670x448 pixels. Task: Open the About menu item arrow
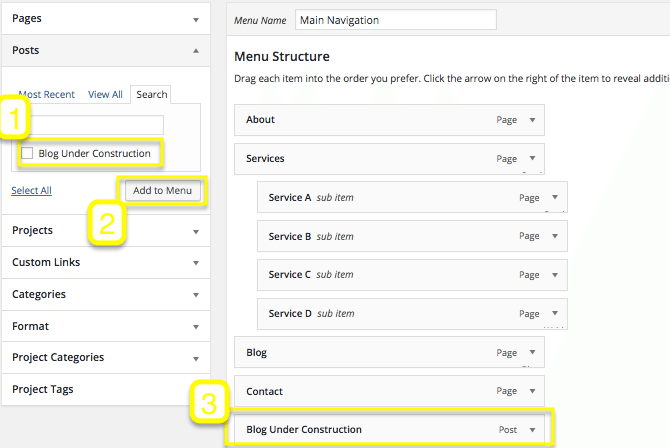(x=532, y=120)
